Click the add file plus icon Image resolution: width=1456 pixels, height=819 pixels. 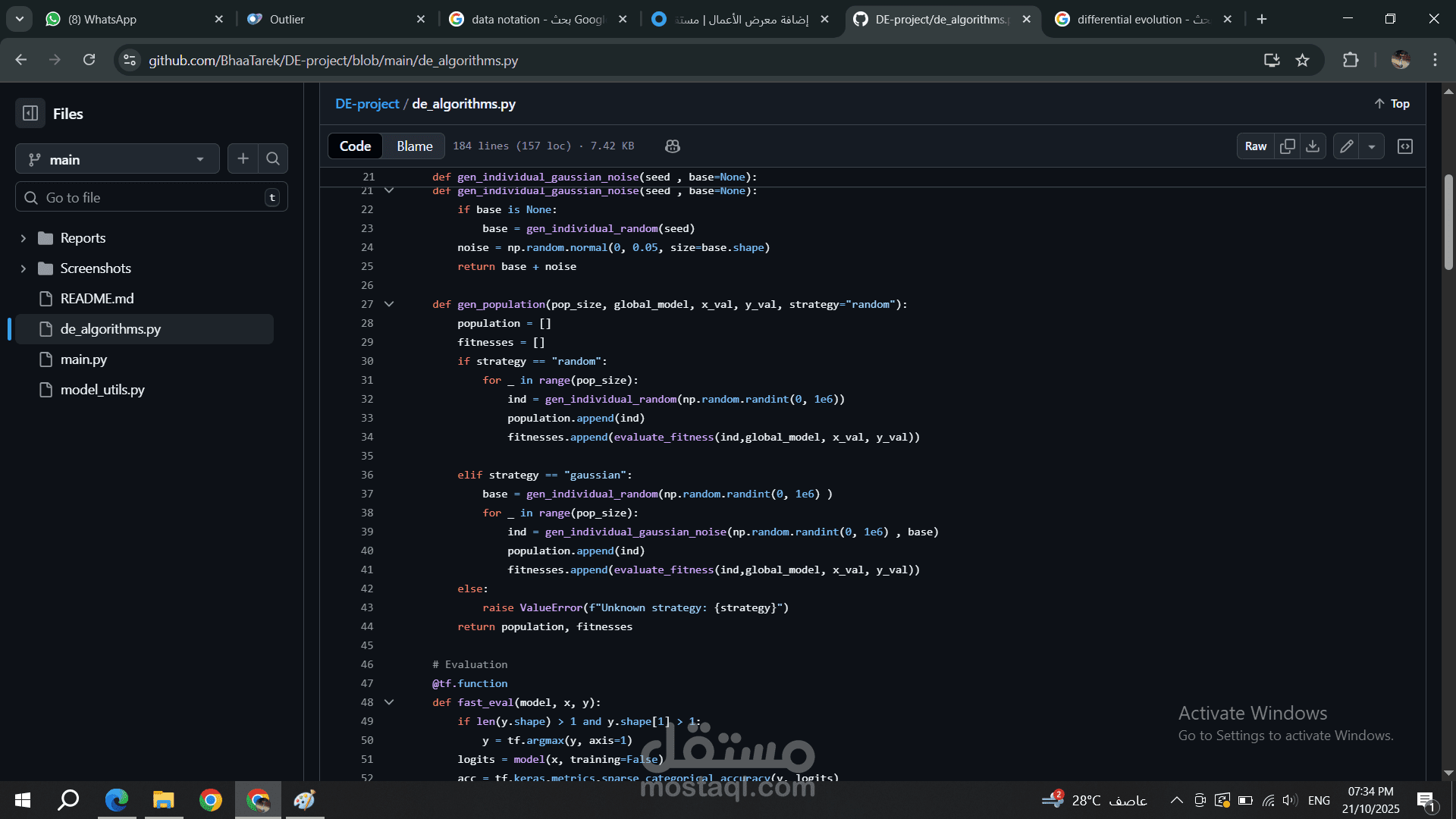point(243,158)
